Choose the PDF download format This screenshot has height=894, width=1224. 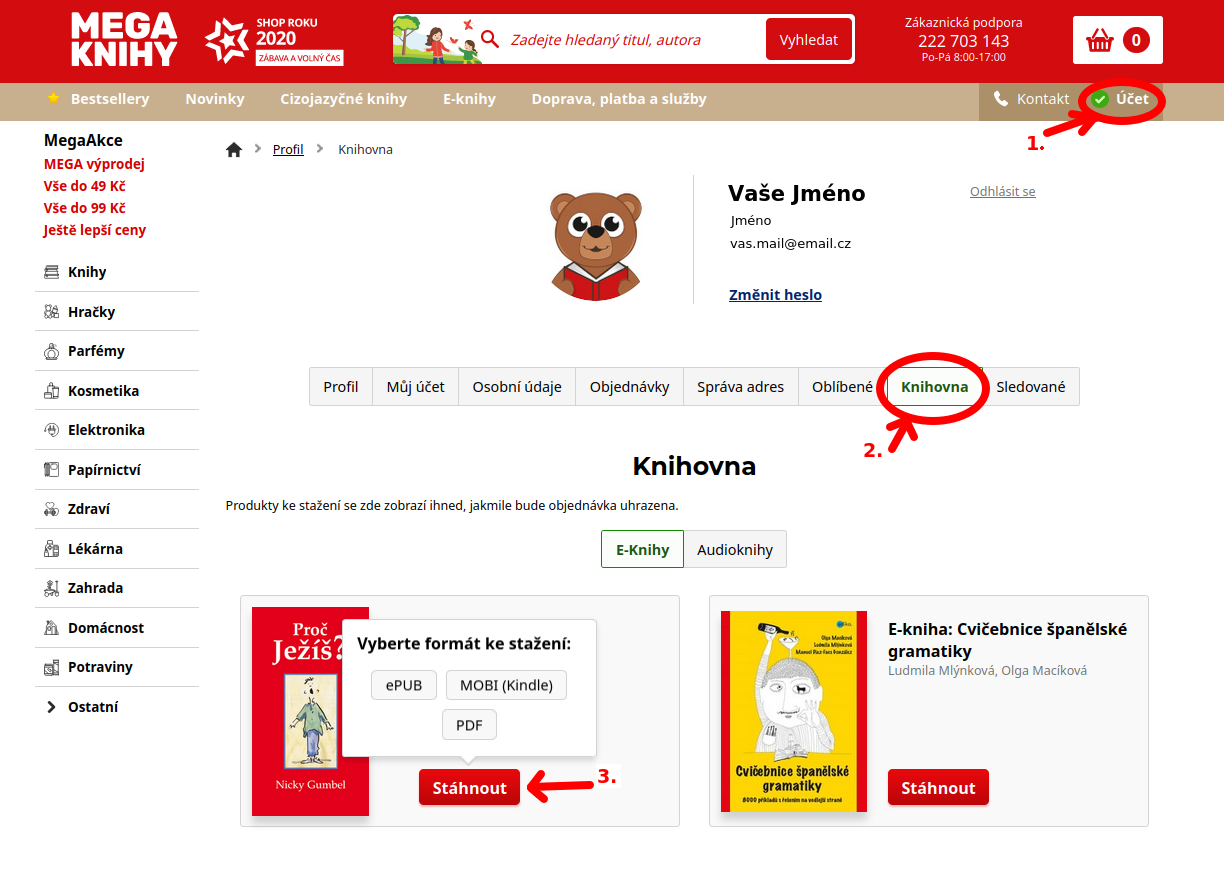pyautogui.click(x=469, y=725)
